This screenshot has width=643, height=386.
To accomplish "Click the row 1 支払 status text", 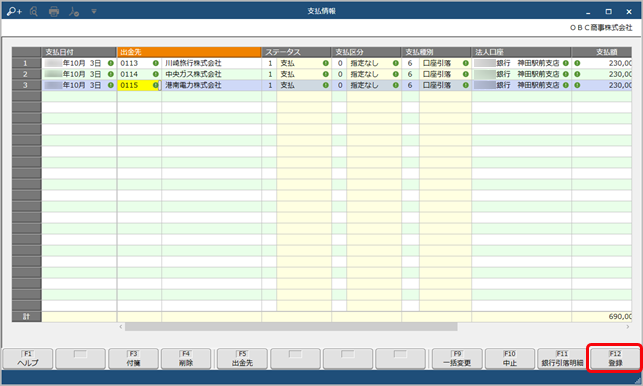I will click(287, 63).
